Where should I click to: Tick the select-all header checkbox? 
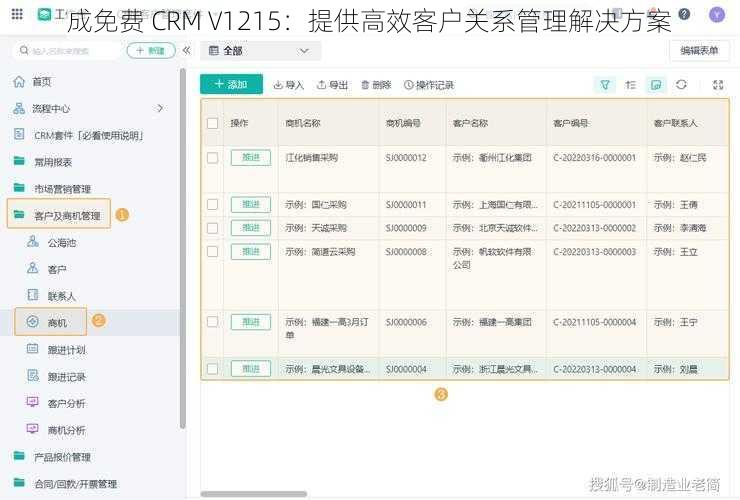click(212, 123)
